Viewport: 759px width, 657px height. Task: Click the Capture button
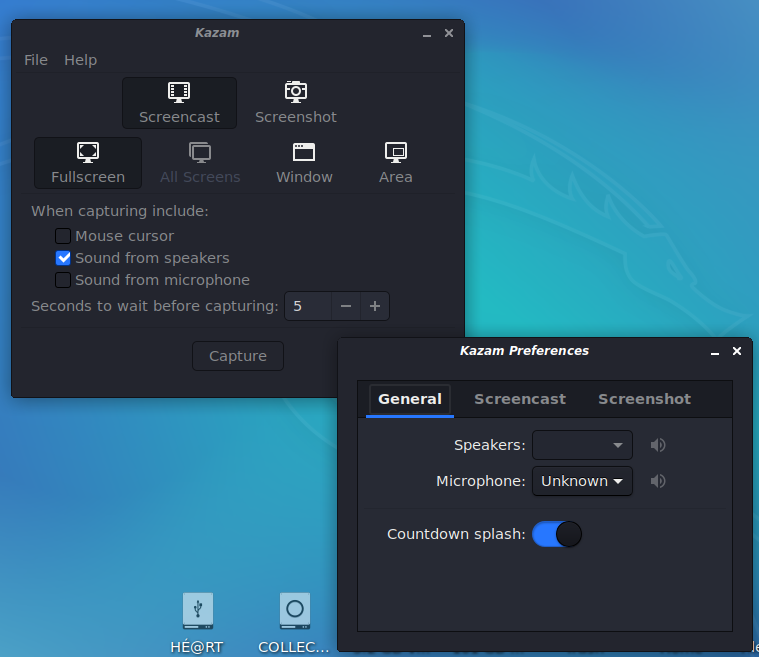[x=238, y=356]
